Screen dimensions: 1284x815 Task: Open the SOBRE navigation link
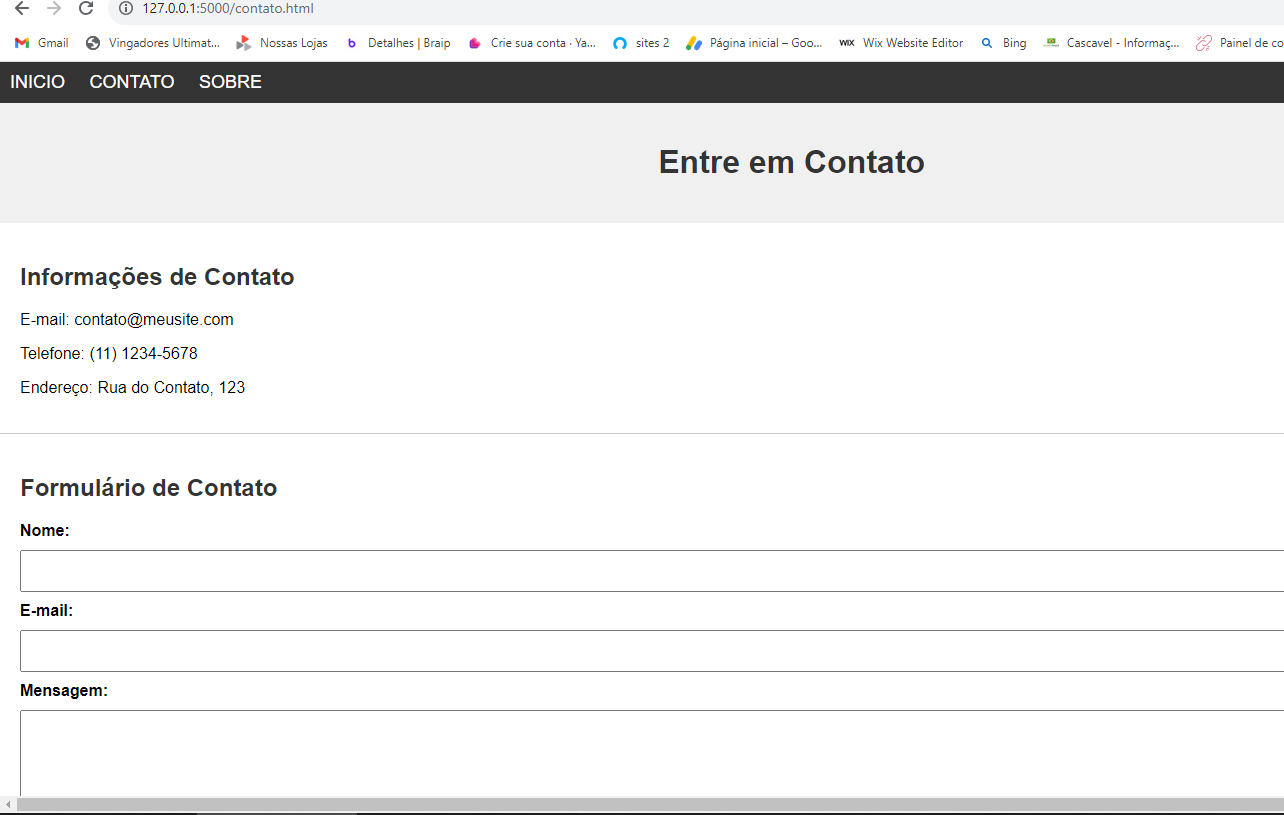click(x=230, y=82)
